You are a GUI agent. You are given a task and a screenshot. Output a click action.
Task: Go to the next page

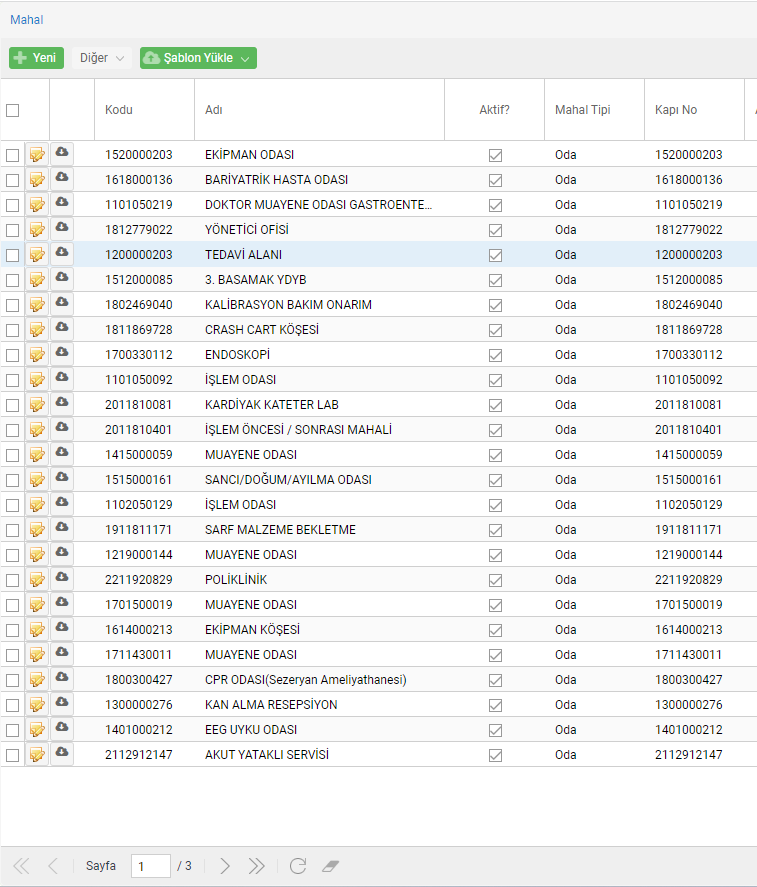click(225, 866)
